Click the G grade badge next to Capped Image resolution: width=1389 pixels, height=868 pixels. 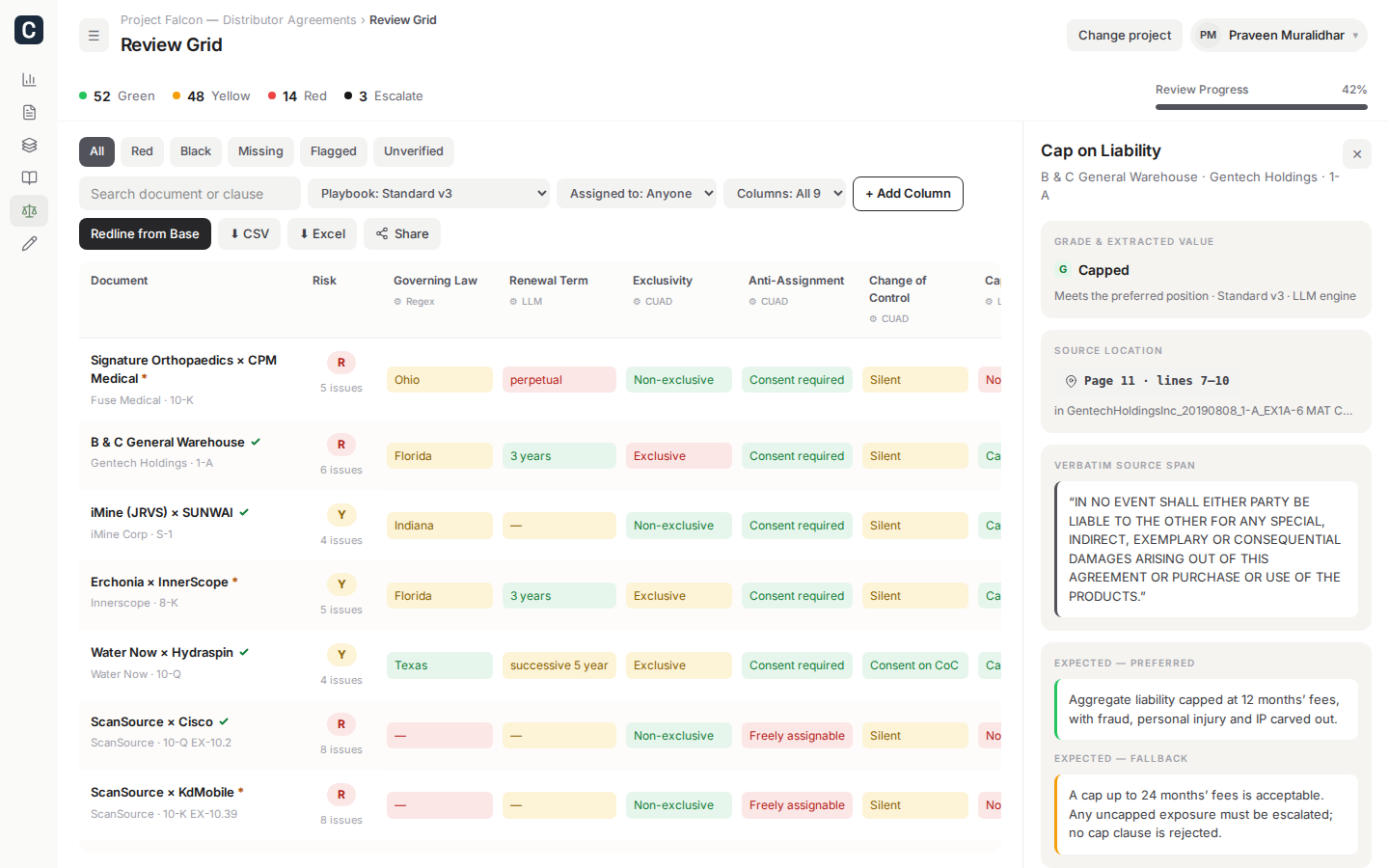pyautogui.click(x=1063, y=270)
